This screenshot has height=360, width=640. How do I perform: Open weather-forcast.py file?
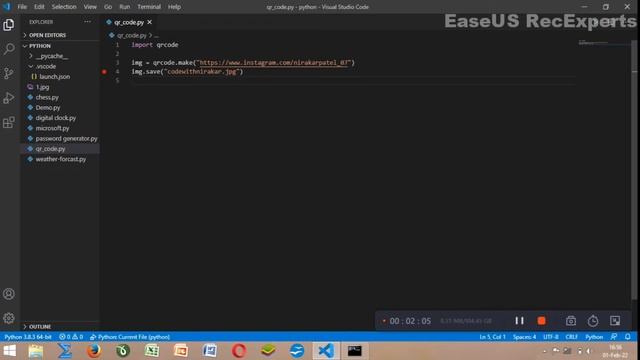point(61,159)
